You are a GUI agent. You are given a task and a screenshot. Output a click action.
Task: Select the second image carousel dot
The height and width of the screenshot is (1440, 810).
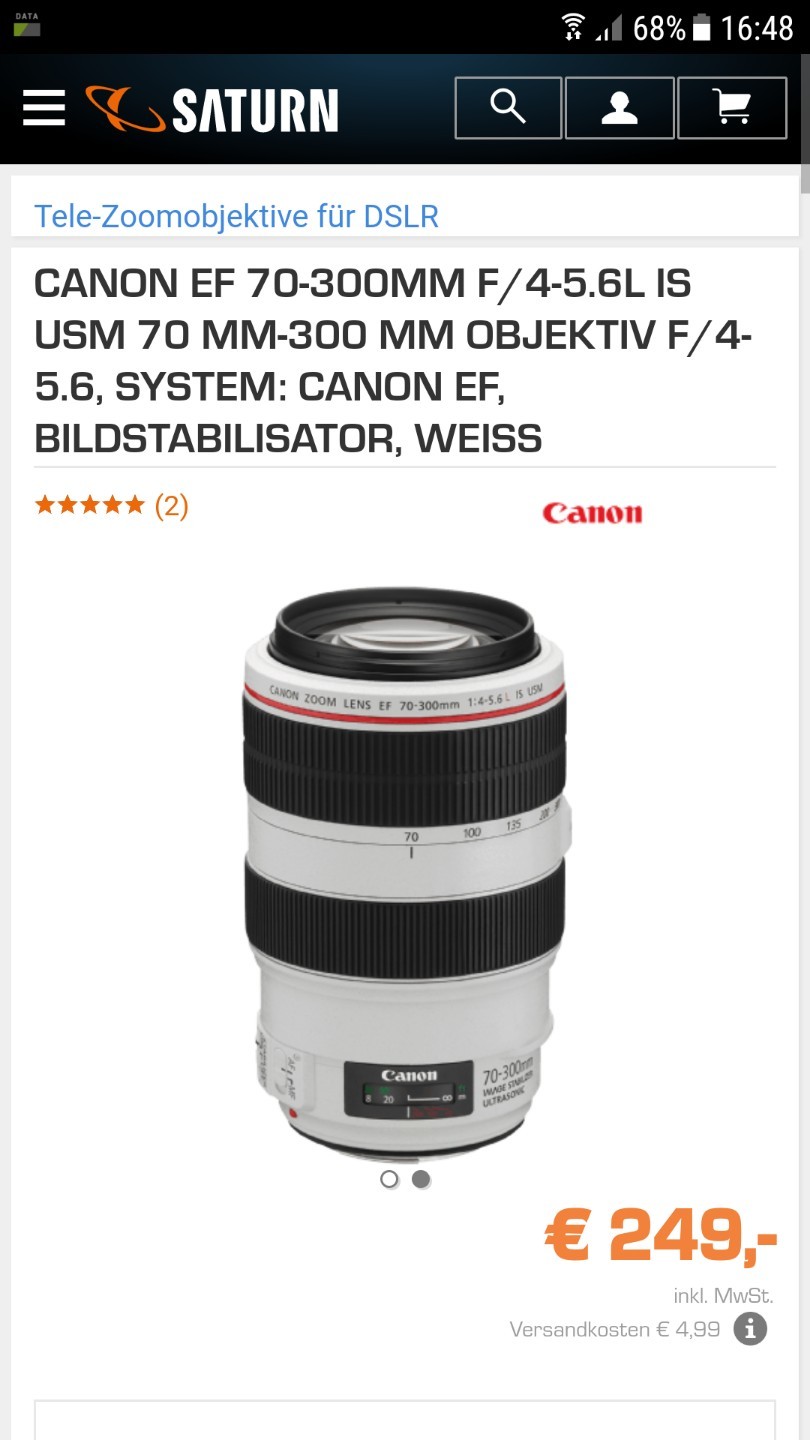pos(421,1179)
